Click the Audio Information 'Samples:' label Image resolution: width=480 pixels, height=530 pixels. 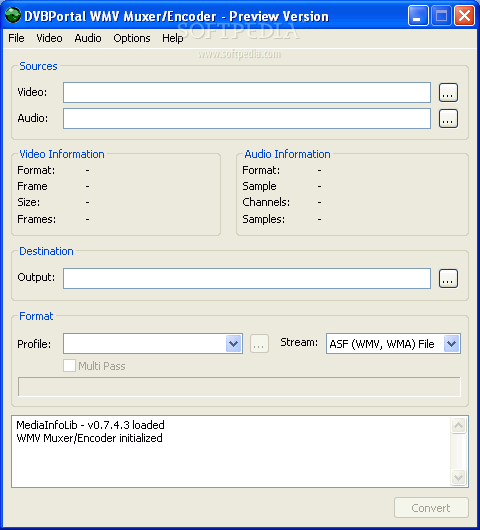tap(264, 219)
